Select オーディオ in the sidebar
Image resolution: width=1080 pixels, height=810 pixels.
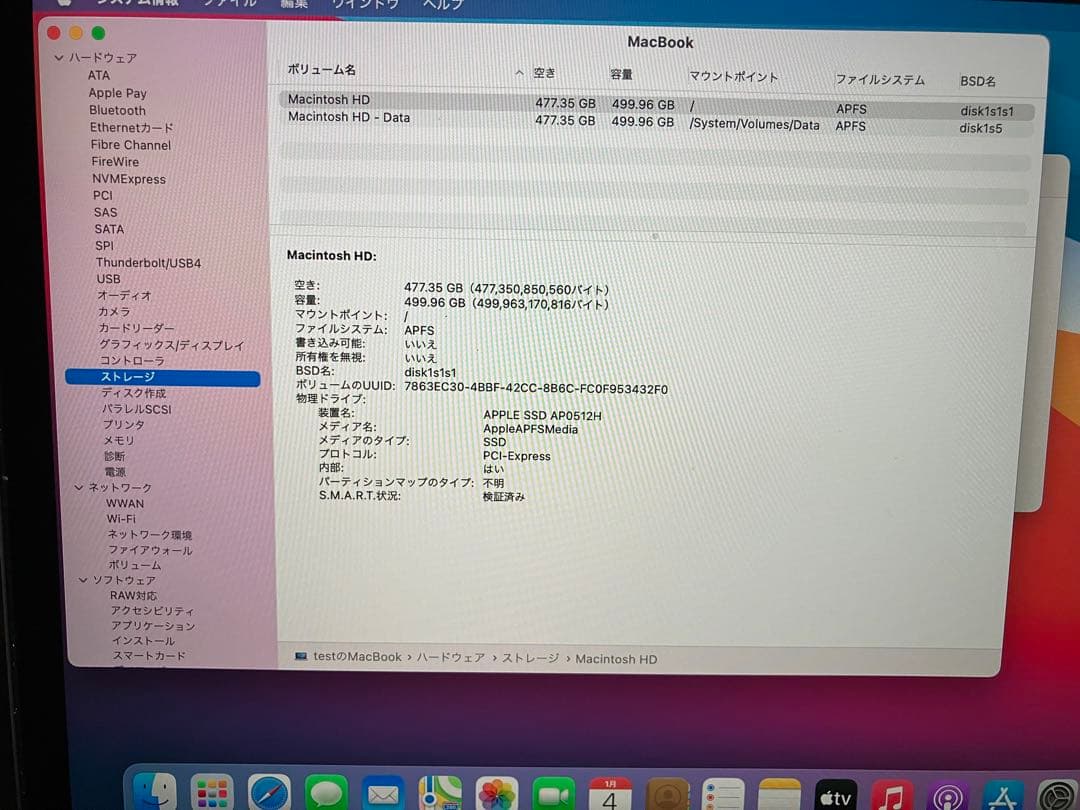coord(124,295)
